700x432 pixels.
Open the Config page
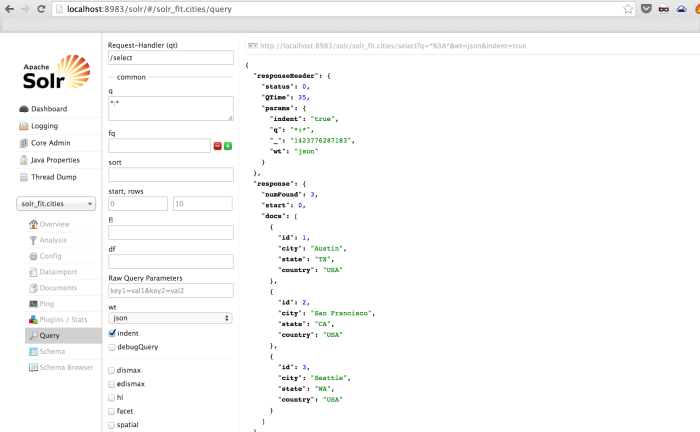[50, 256]
